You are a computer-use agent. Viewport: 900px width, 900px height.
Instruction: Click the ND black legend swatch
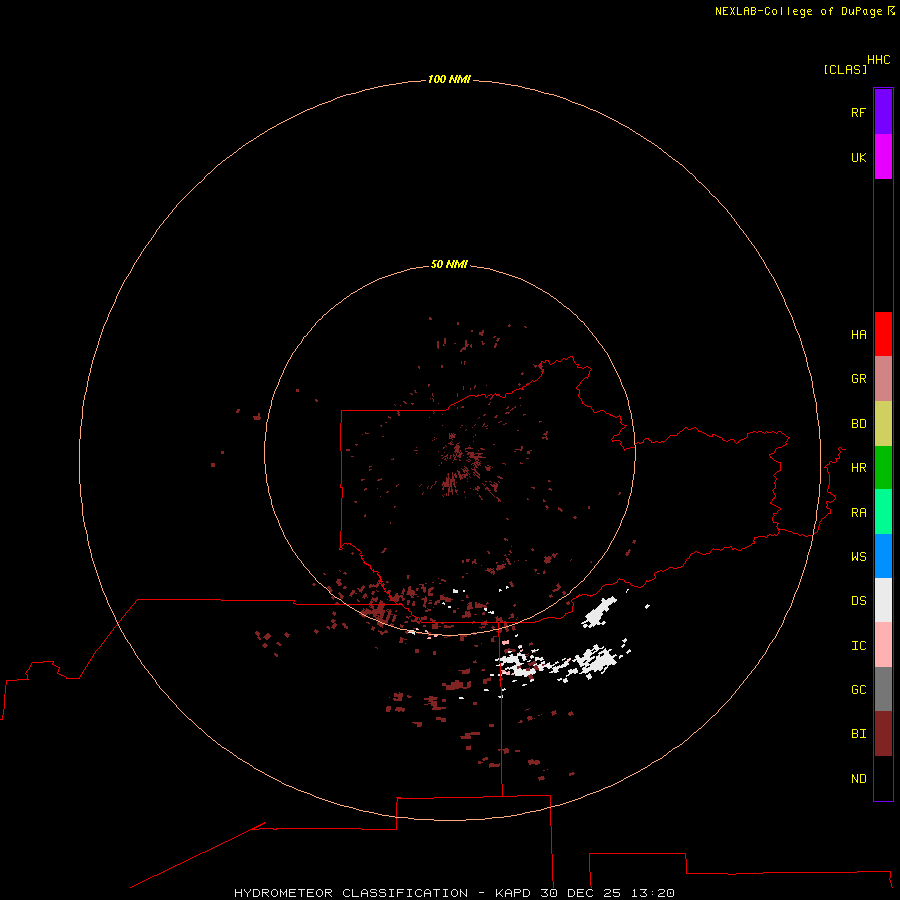[883, 778]
